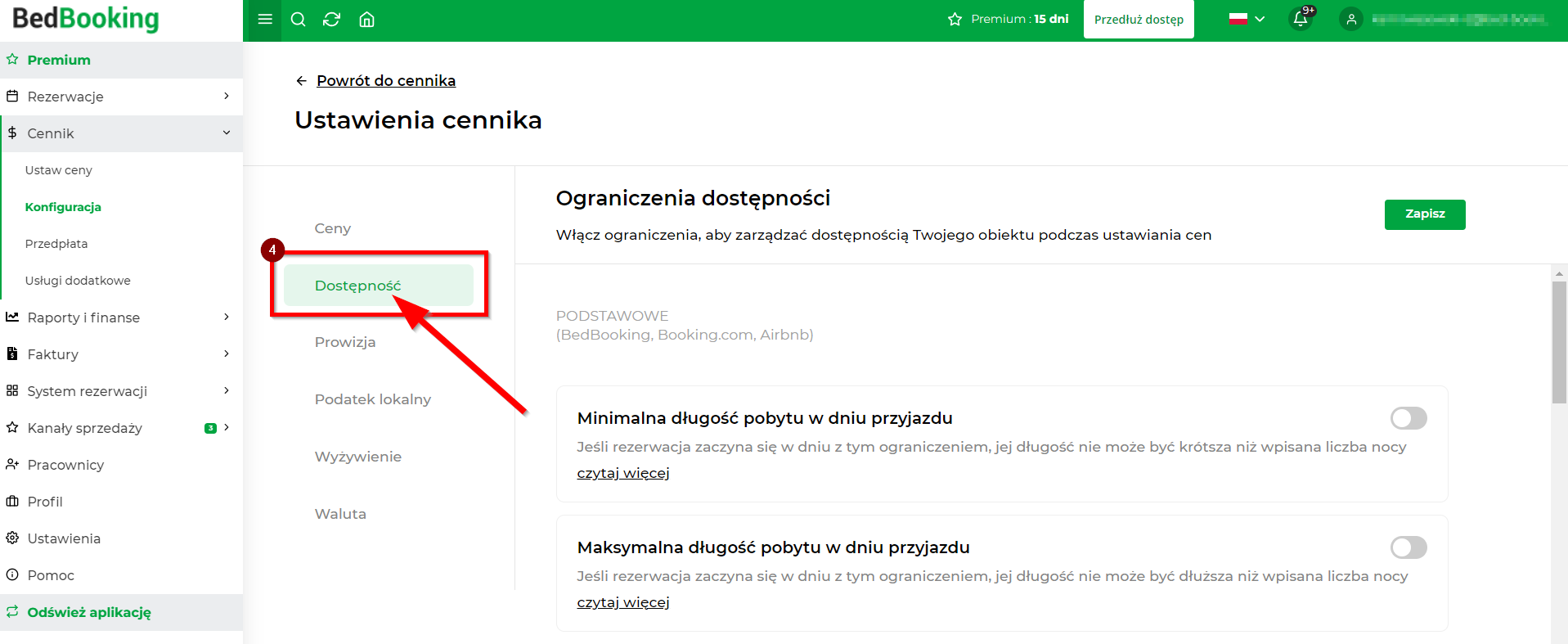Expand the Faktury chevron
Viewport: 1568px width, 644px height.
click(227, 354)
